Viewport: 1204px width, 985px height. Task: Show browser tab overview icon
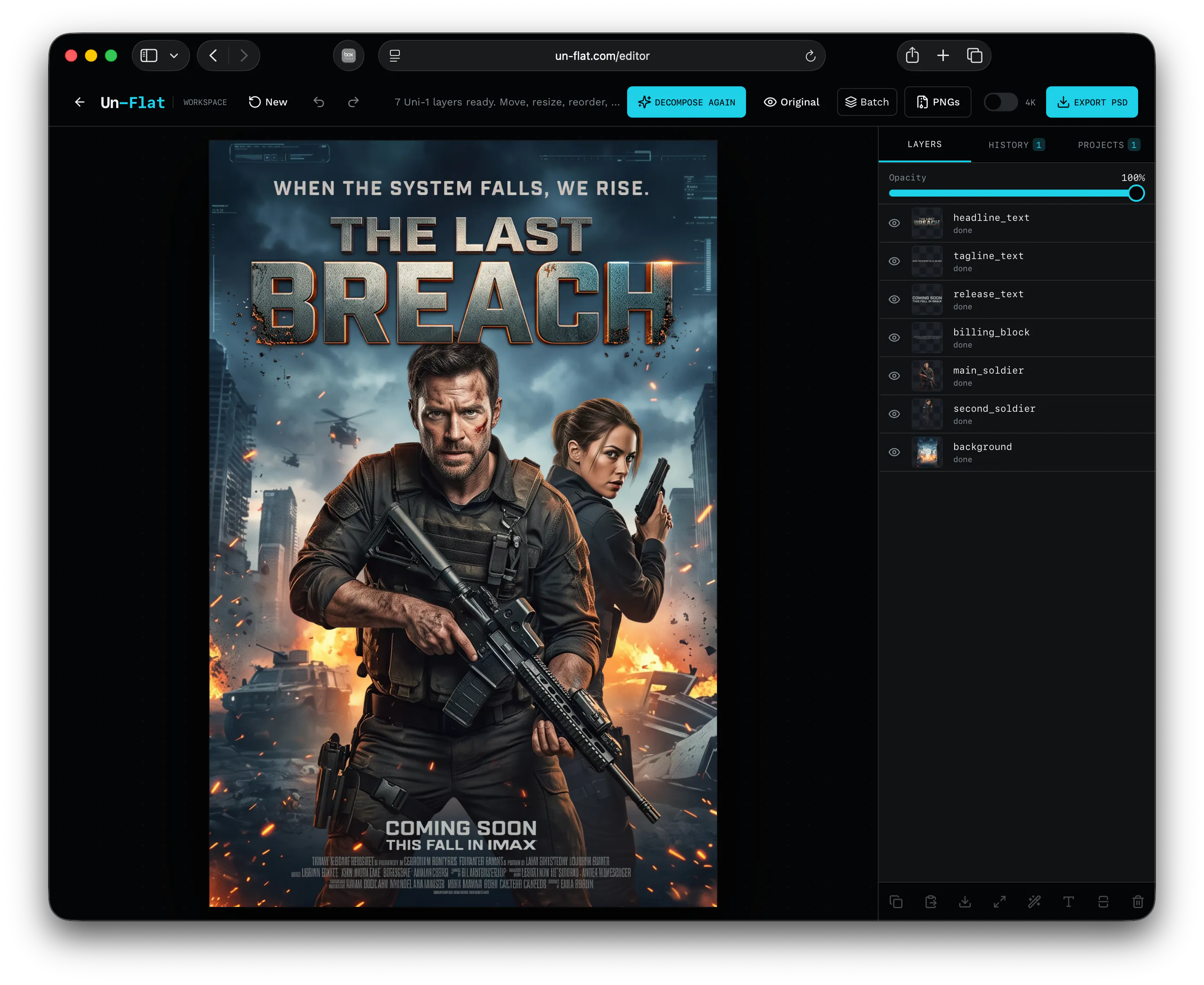pyautogui.click(x=974, y=56)
